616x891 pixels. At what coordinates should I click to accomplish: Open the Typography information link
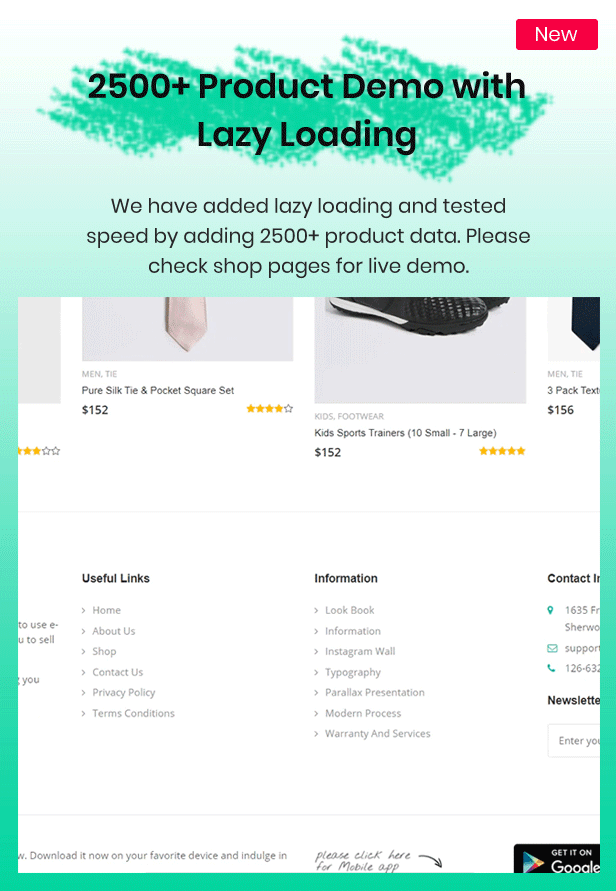tap(353, 672)
